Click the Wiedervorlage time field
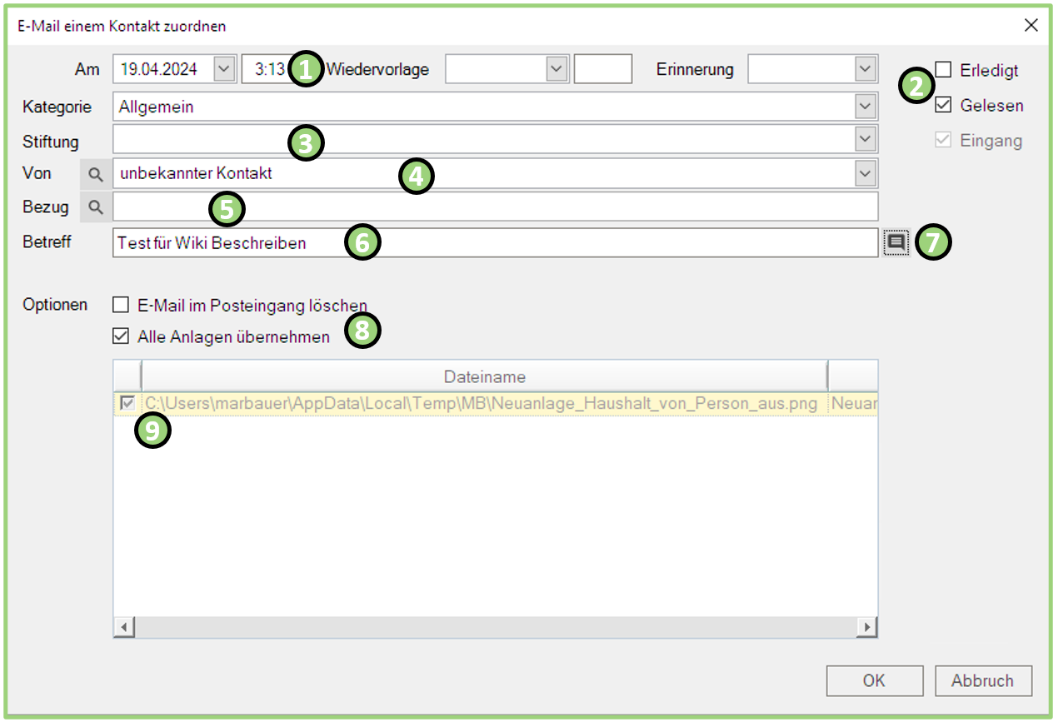Screen dimensions: 1058x722 tap(603, 69)
